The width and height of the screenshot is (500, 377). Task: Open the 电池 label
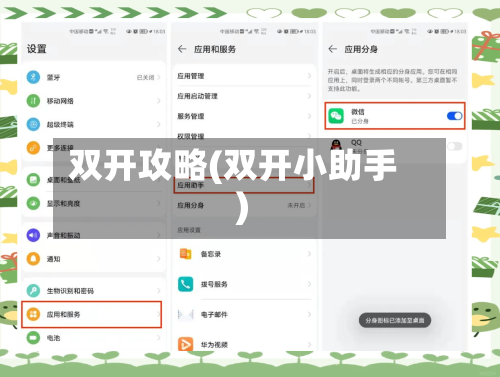(53, 338)
